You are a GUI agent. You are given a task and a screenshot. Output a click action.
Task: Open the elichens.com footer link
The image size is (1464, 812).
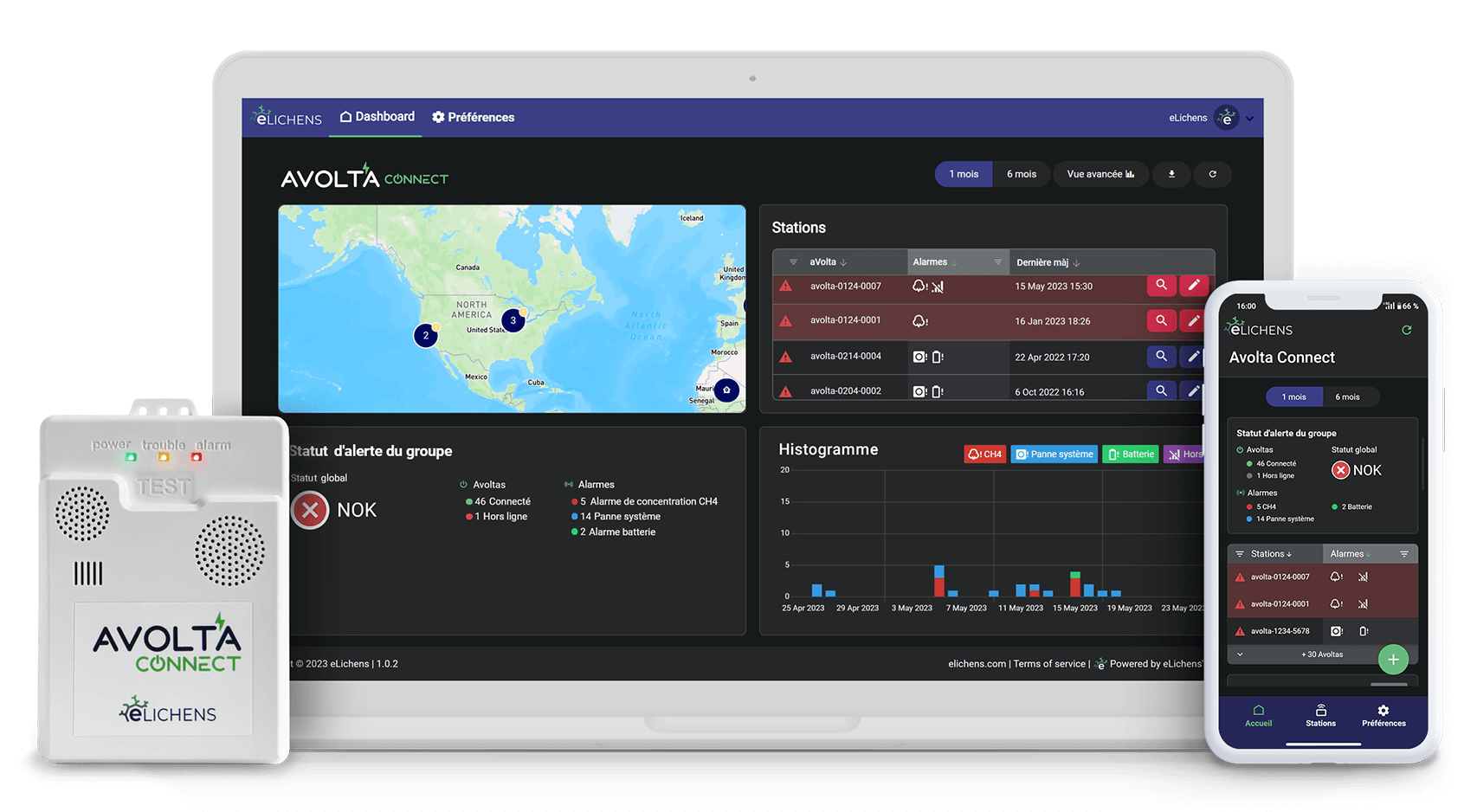(x=977, y=664)
